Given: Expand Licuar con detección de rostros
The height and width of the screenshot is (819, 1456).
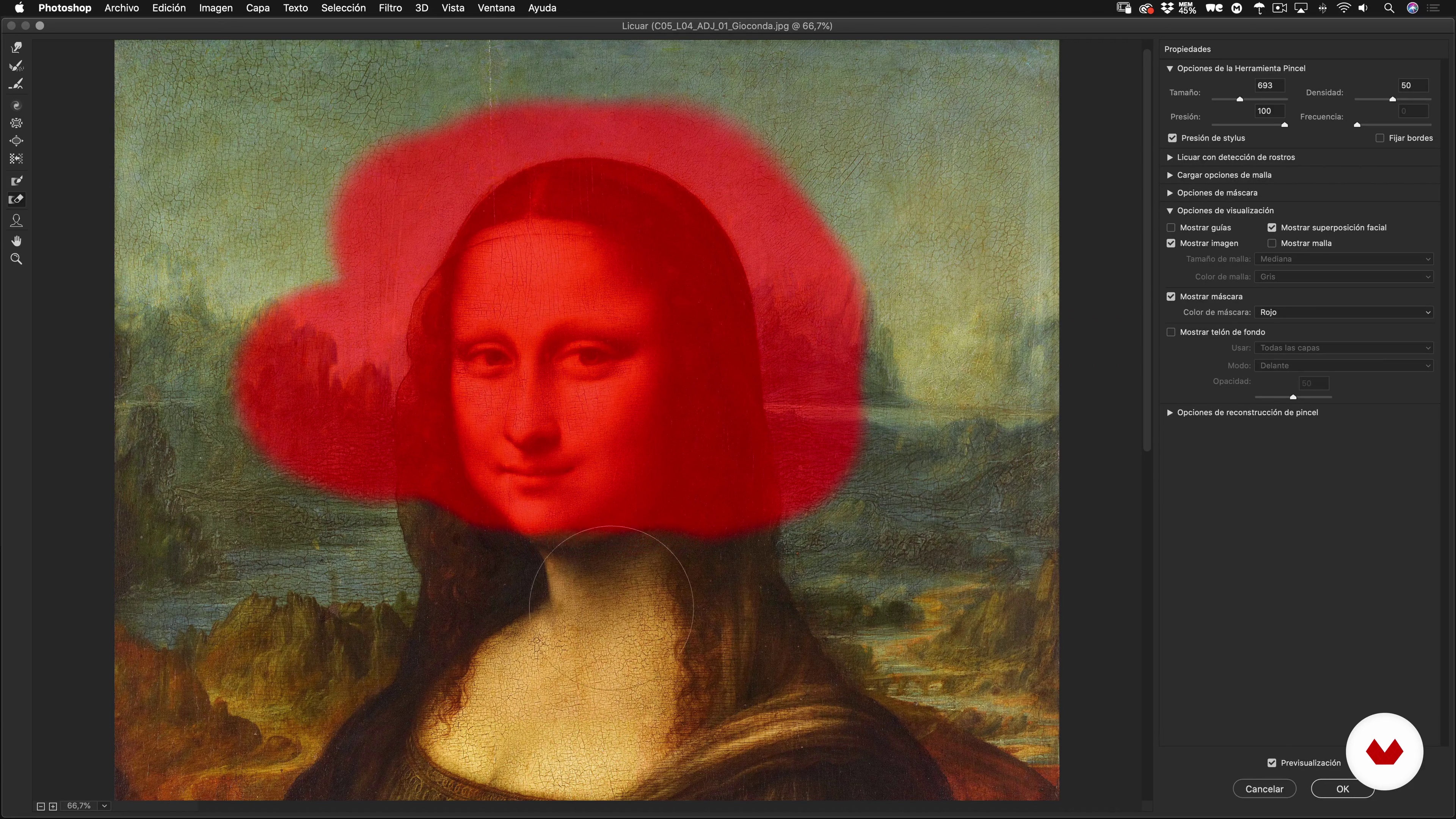Looking at the screenshot, I should 1170,157.
